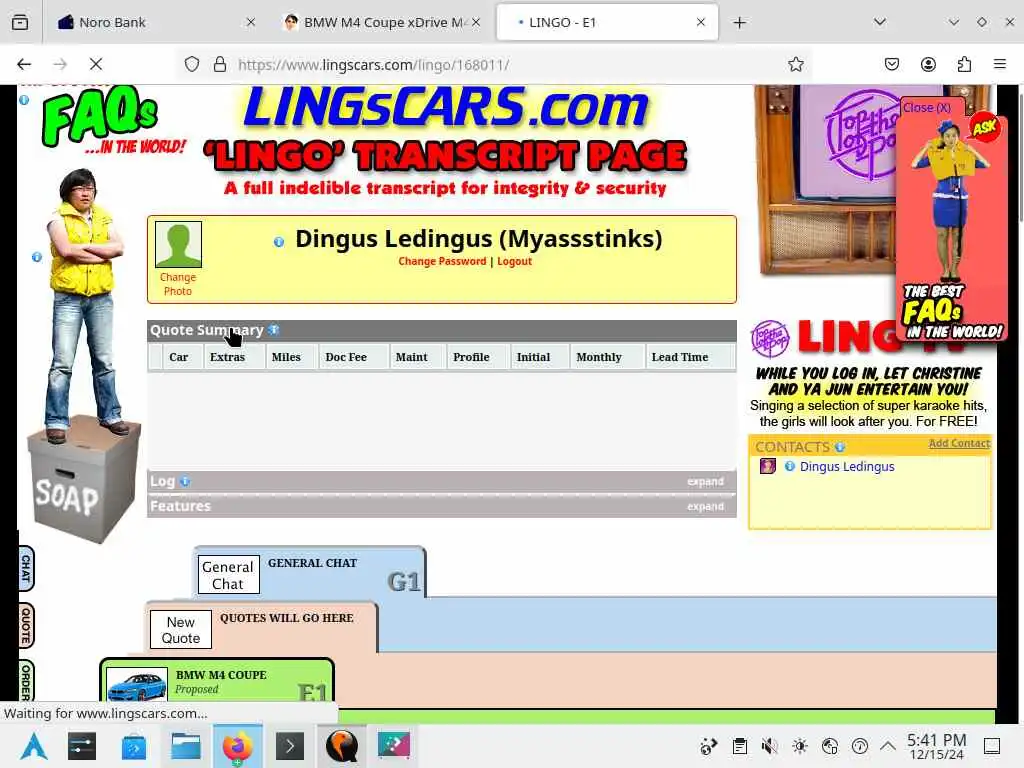
Task: Click the Logout link
Action: pos(515,261)
